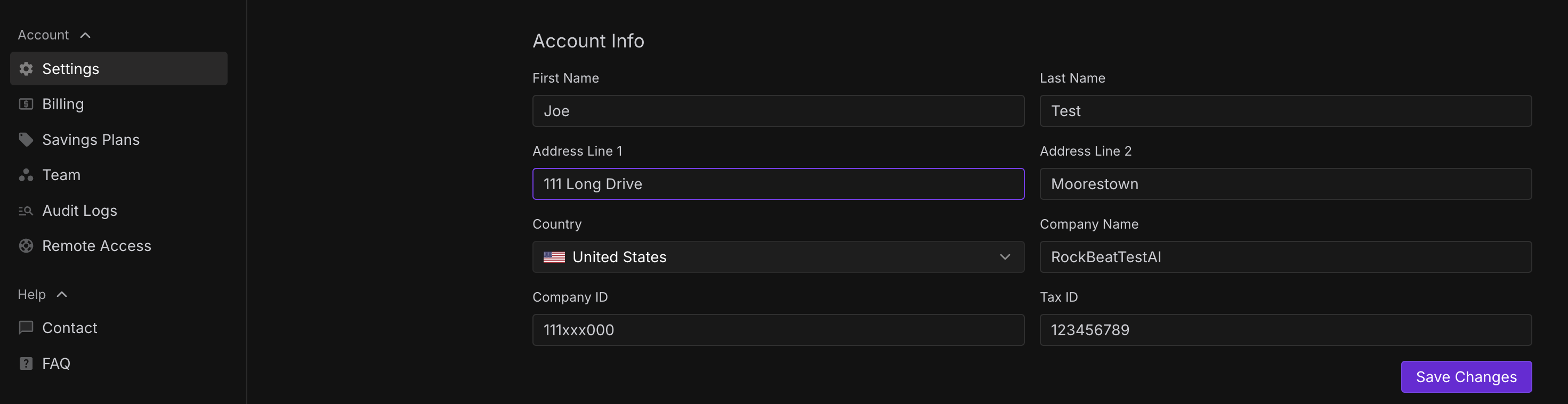Viewport: 1568px width, 404px height.
Task: Click the Remote Access icon
Action: [26, 246]
